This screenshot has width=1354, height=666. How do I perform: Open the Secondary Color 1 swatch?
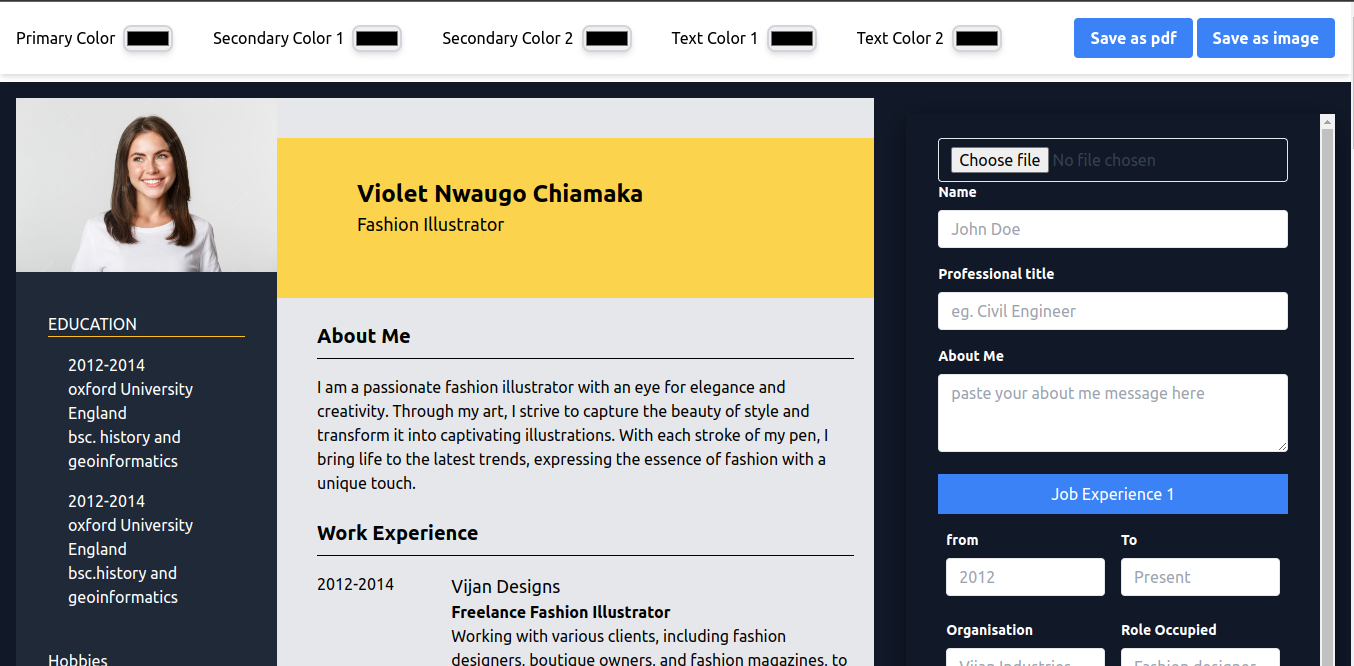click(377, 39)
